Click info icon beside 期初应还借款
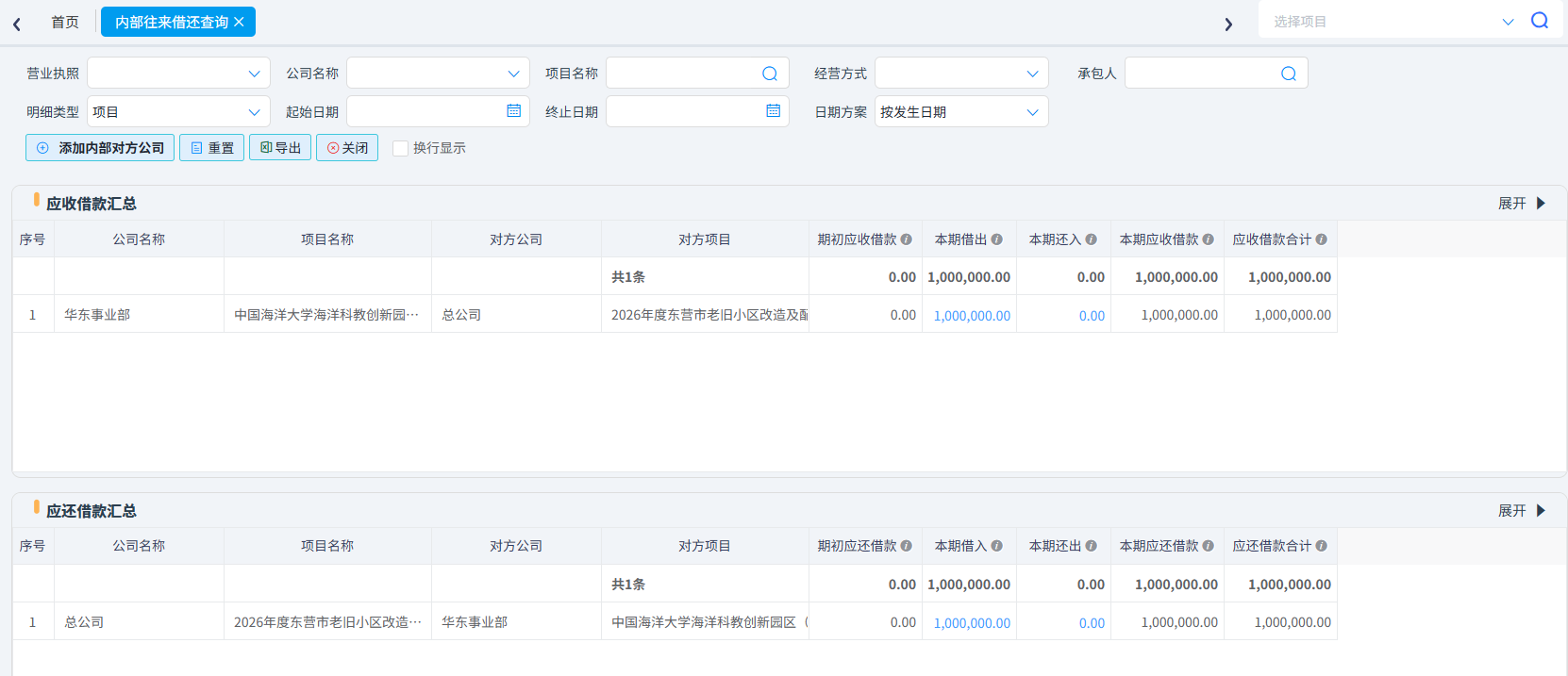This screenshot has height=676, width=1568. click(907, 546)
